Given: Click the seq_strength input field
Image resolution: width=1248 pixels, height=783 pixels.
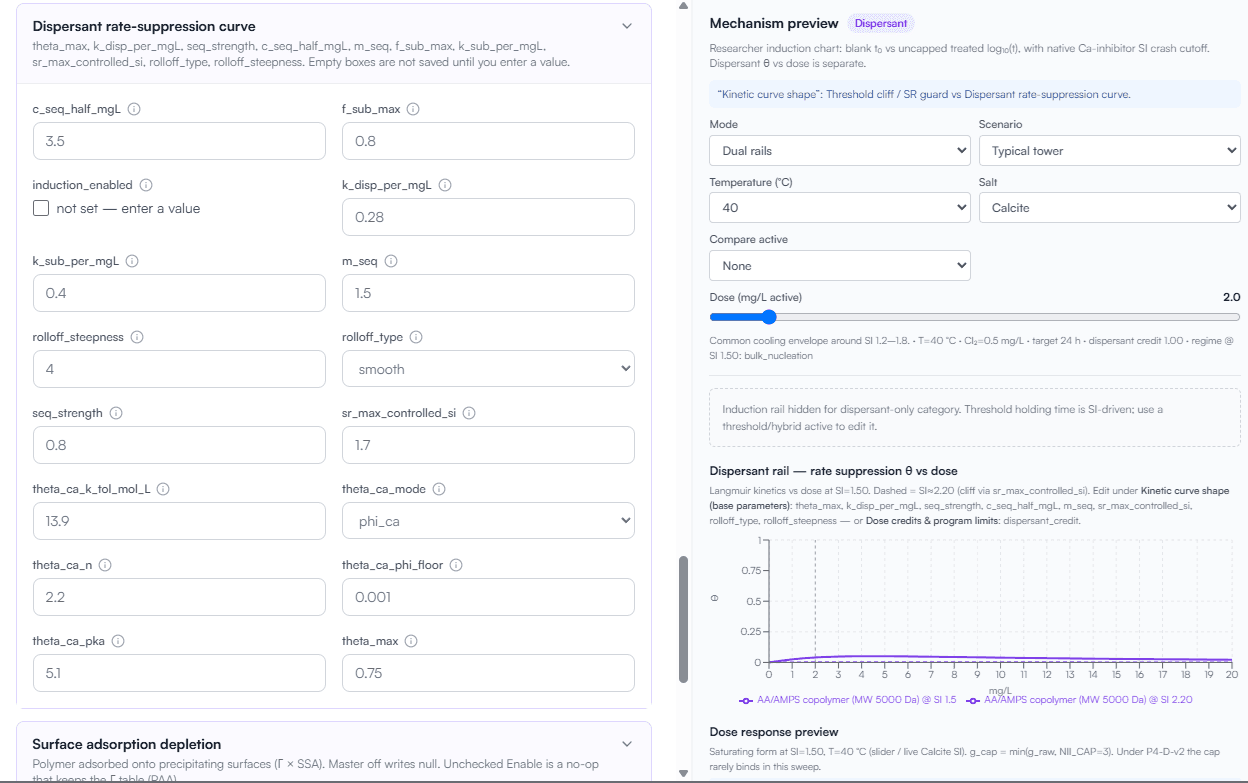Looking at the screenshot, I should point(179,445).
